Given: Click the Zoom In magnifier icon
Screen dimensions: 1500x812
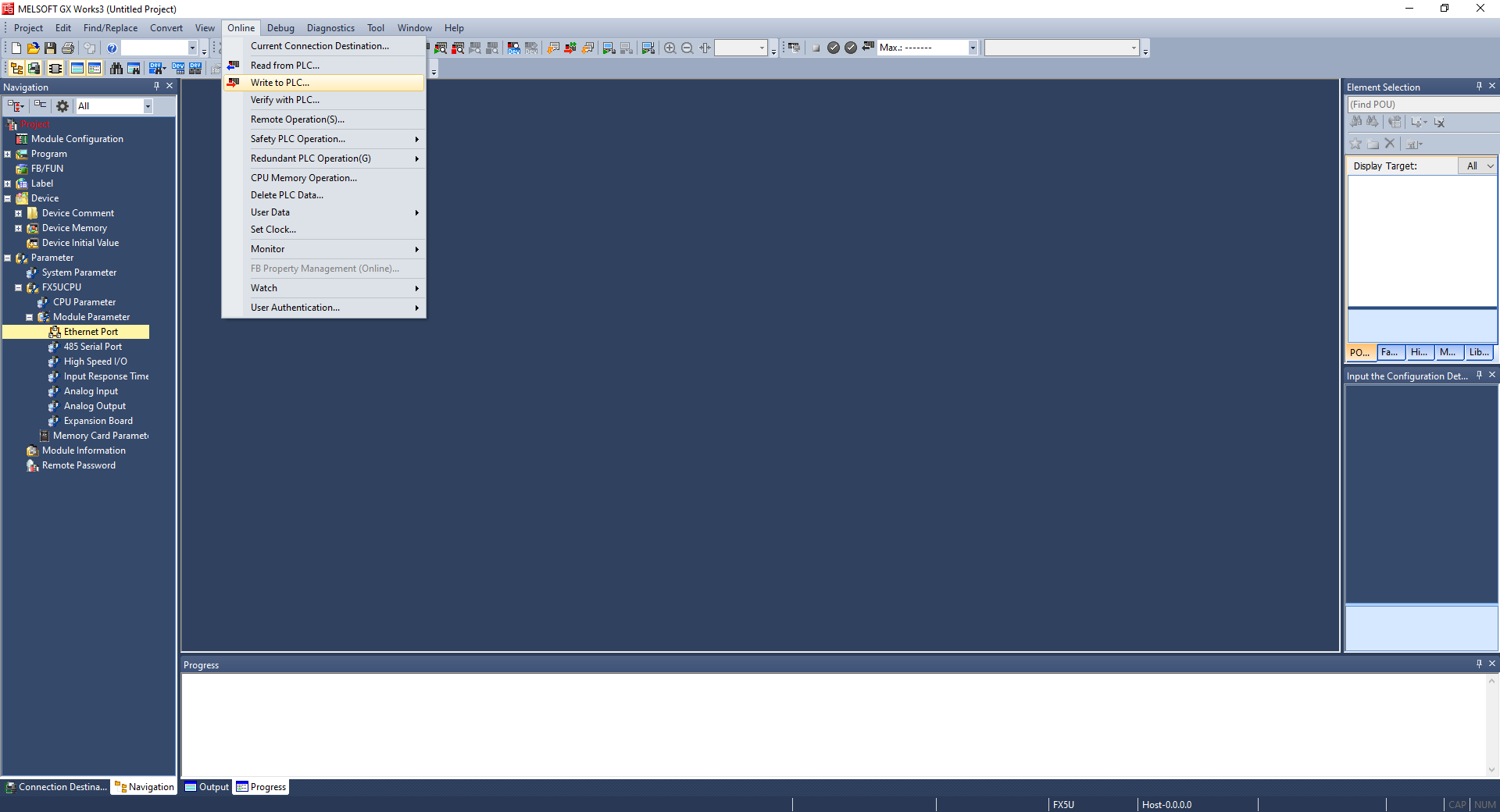Looking at the screenshot, I should coord(670,48).
